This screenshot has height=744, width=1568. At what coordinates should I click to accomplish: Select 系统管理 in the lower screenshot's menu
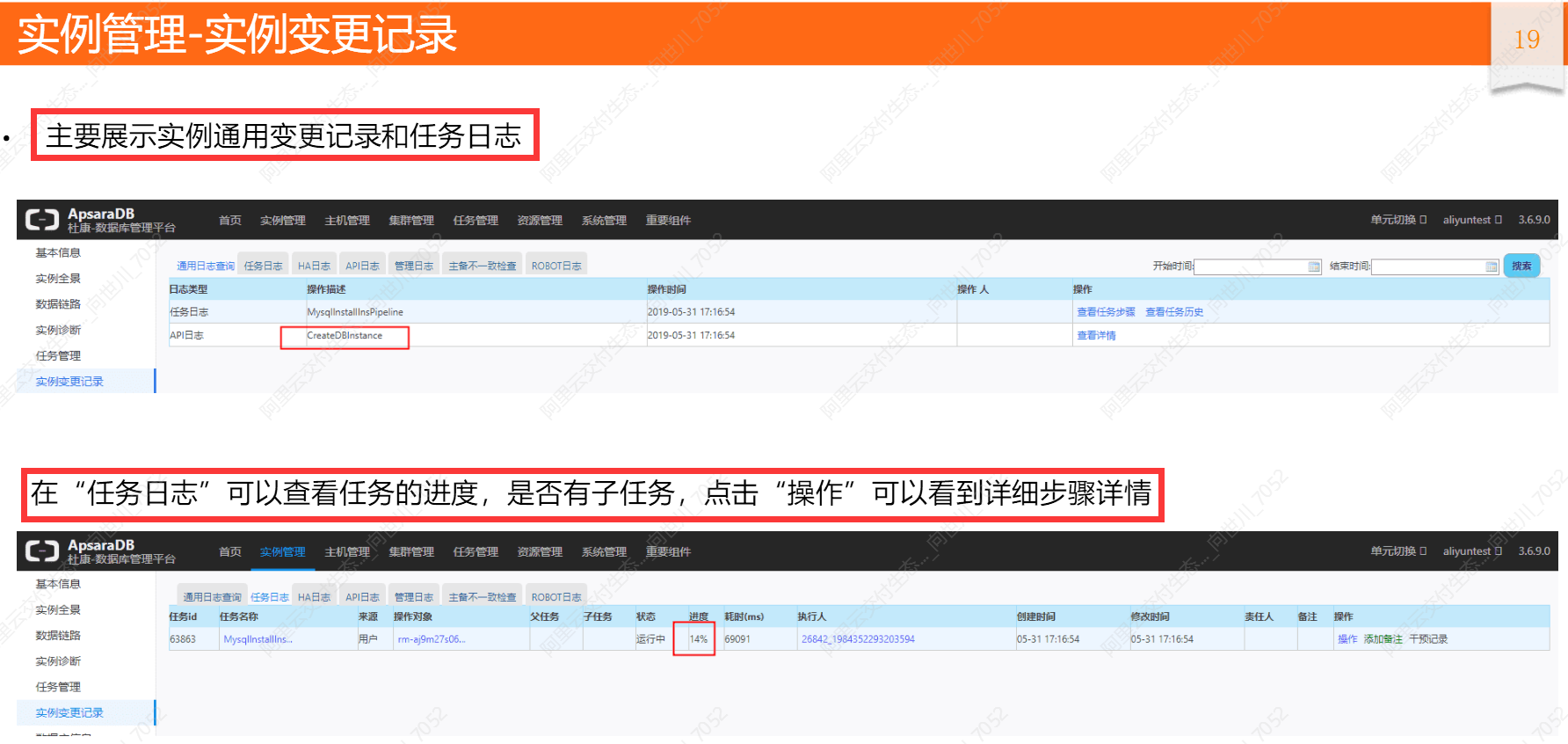(604, 552)
